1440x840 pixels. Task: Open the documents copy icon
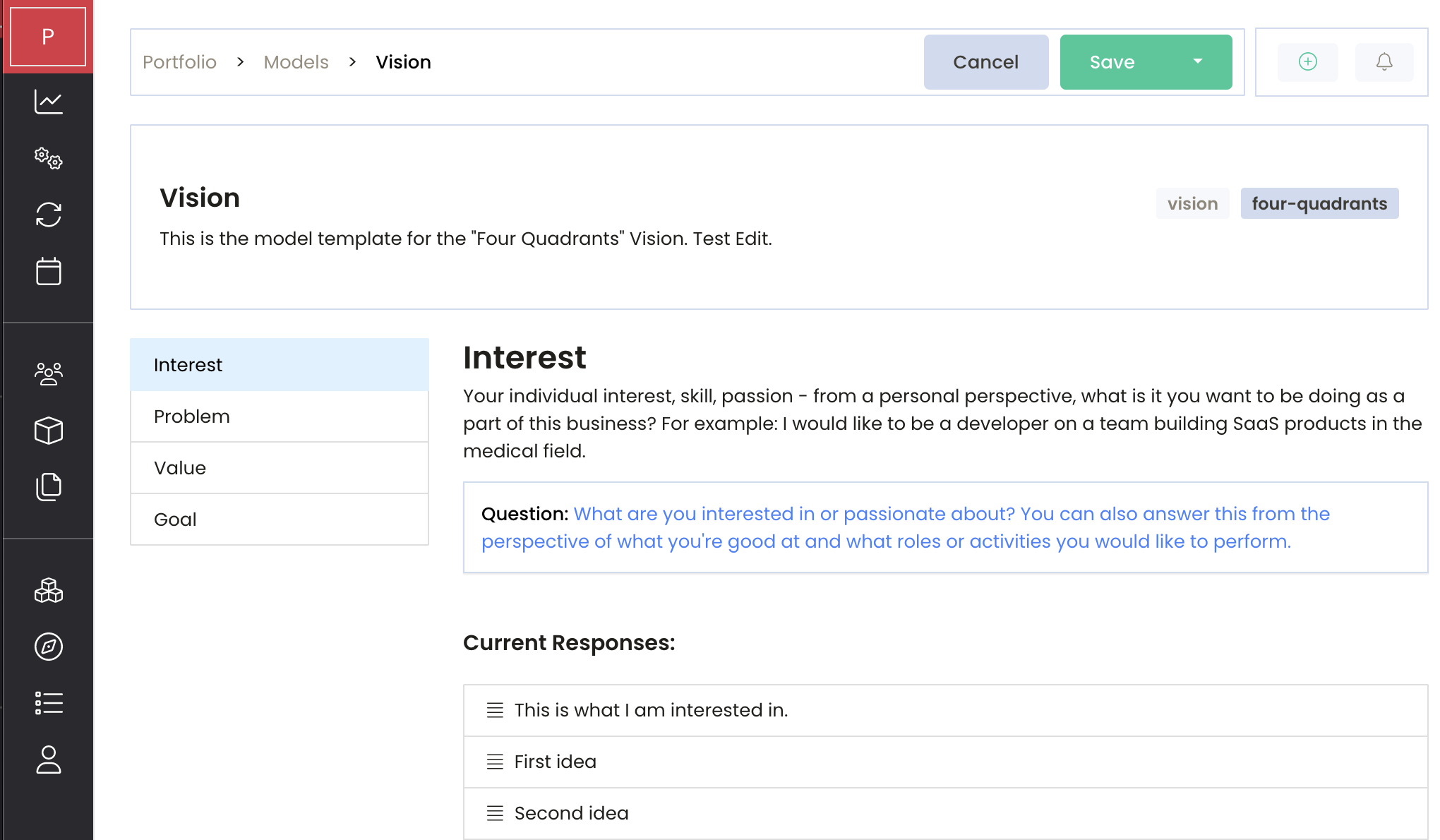[x=48, y=486]
